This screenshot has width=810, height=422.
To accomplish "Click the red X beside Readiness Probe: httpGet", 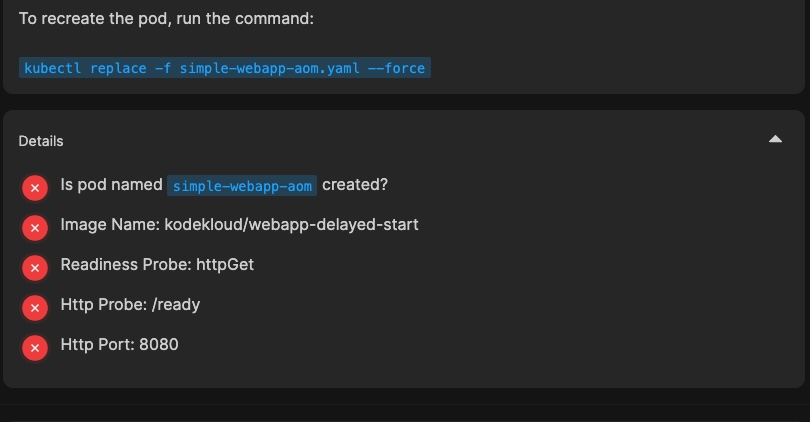I will click(35, 268).
